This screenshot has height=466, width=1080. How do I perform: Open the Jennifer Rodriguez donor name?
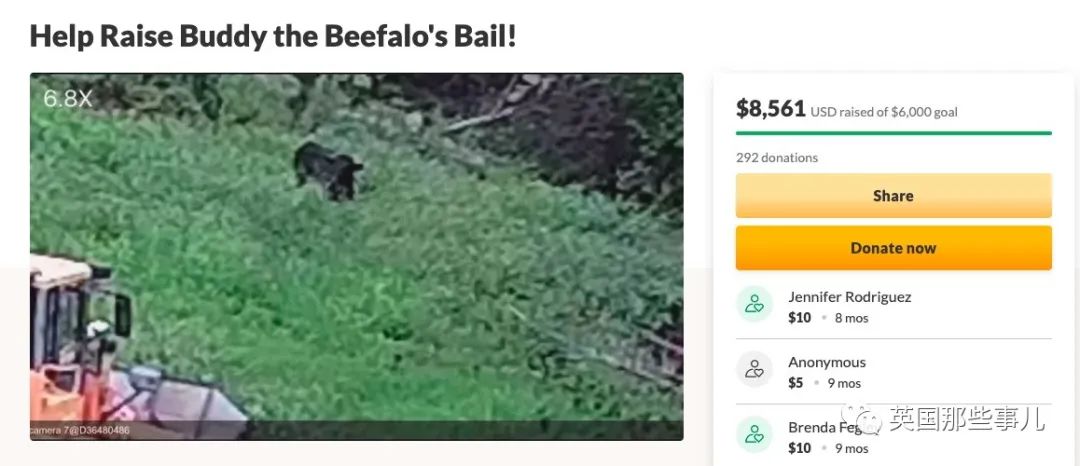pos(849,297)
